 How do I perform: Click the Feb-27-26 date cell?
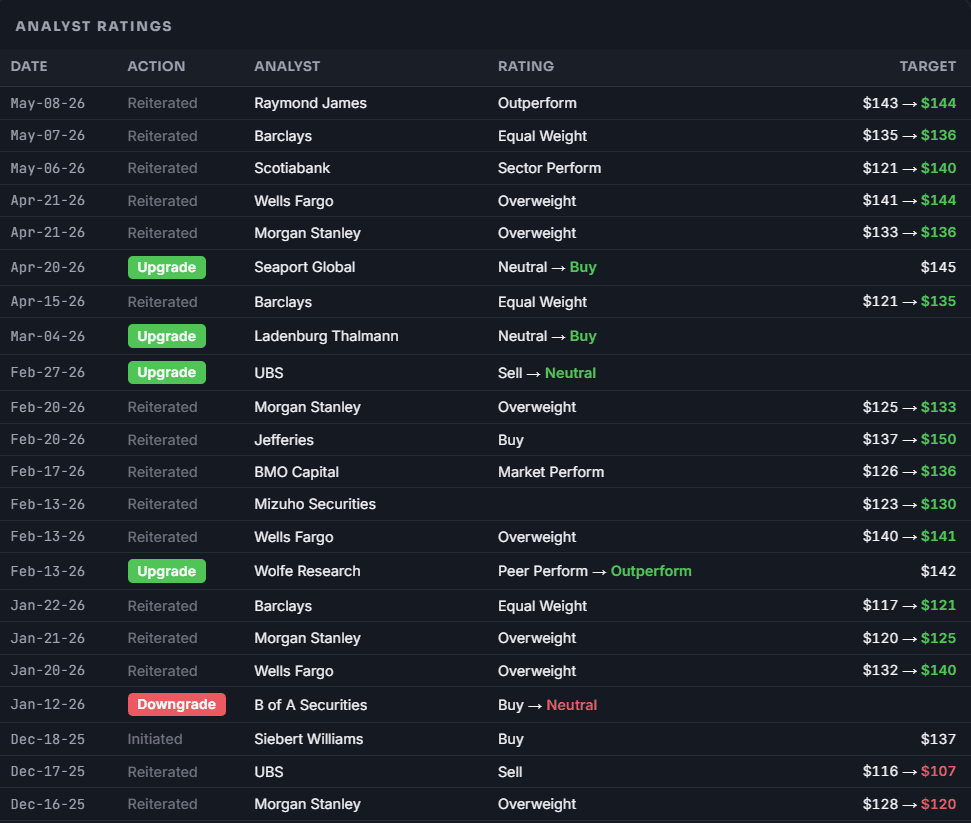48,373
